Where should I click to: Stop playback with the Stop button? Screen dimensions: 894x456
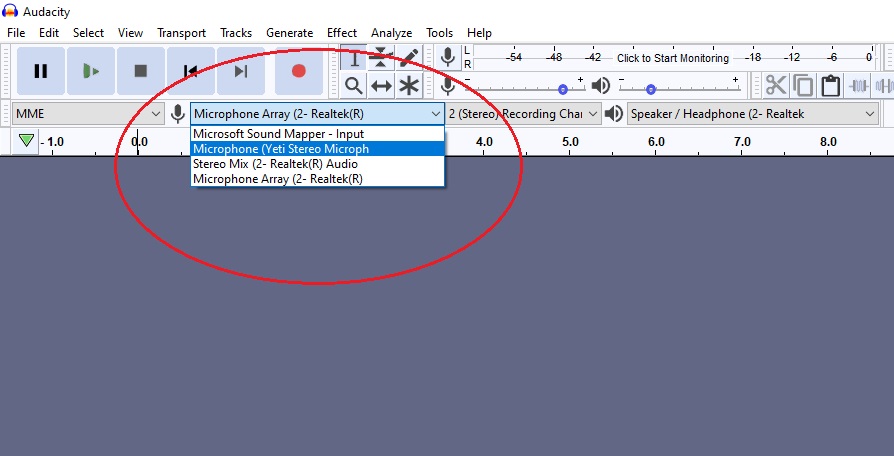[141, 71]
